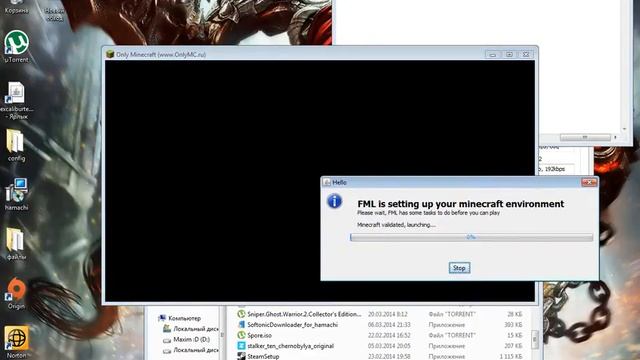Select the SoftonicDownloader_for_hamachi file name
Screen dimensions: 640x360
tap(292, 324)
